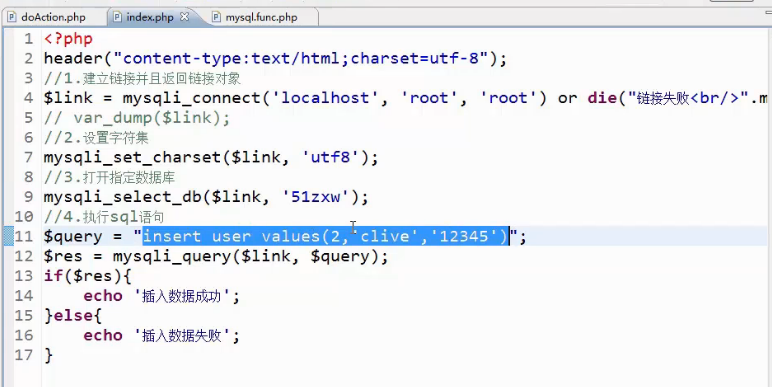772x387 pixels.
Task: Click the $query variable on line 11
Action: [73, 236]
